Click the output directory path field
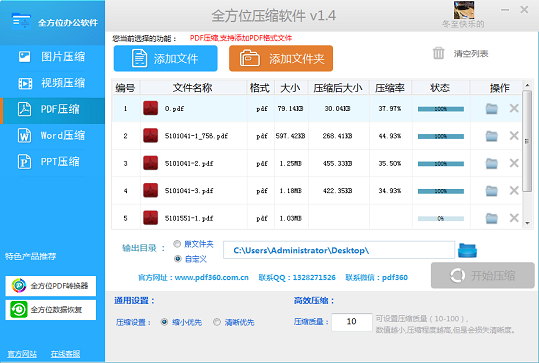The image size is (539, 363). click(339, 250)
